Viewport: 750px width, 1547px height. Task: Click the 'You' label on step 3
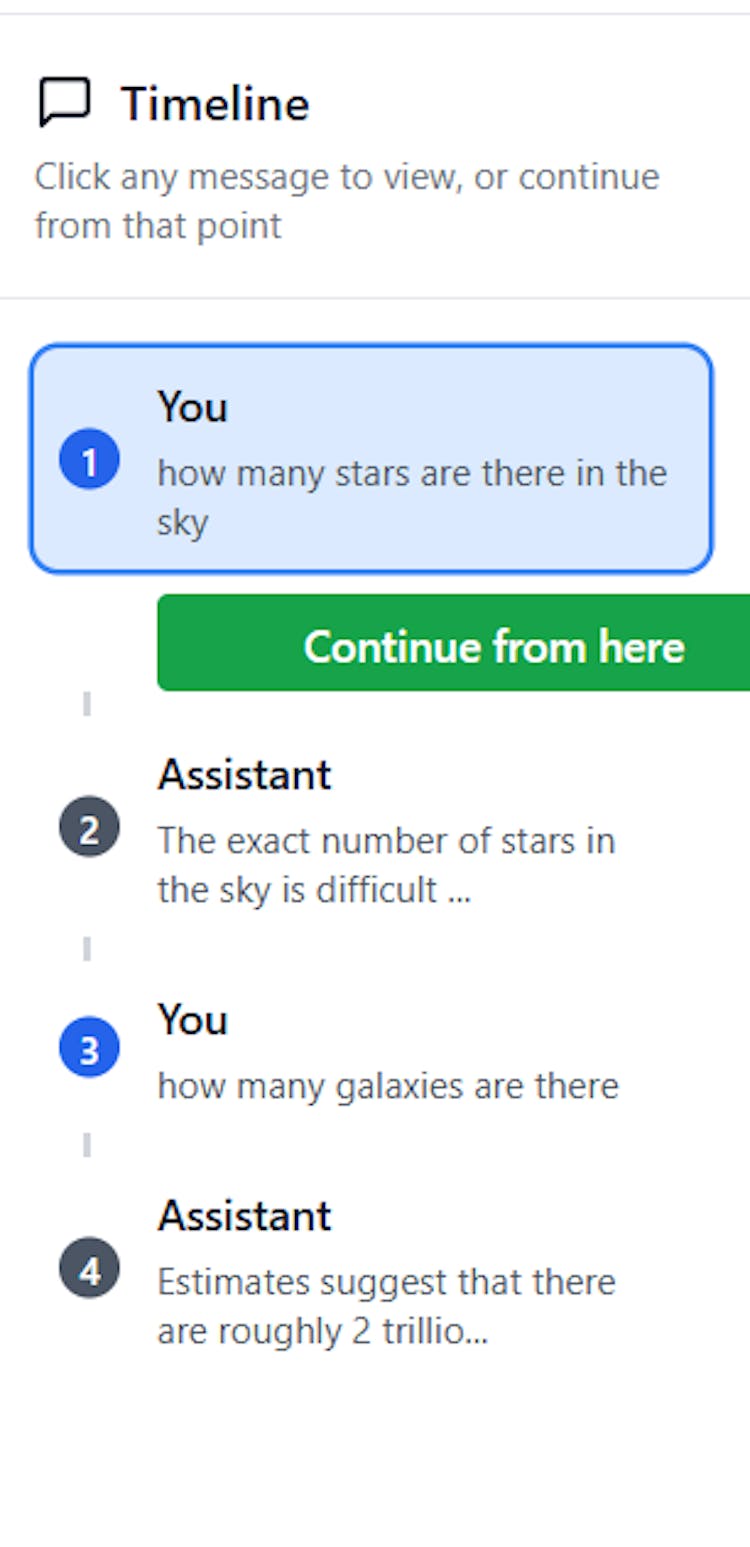[192, 1020]
